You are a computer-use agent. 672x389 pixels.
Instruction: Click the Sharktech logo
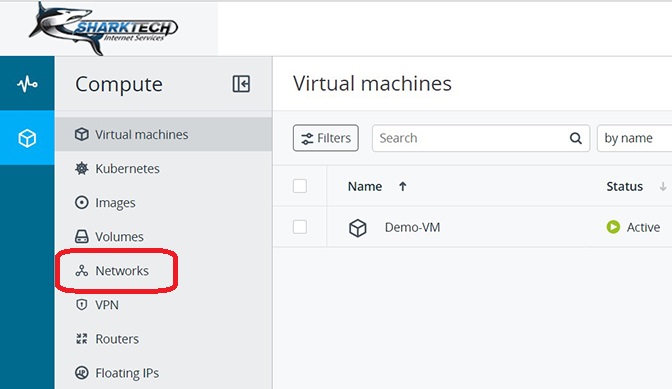[x=103, y=29]
